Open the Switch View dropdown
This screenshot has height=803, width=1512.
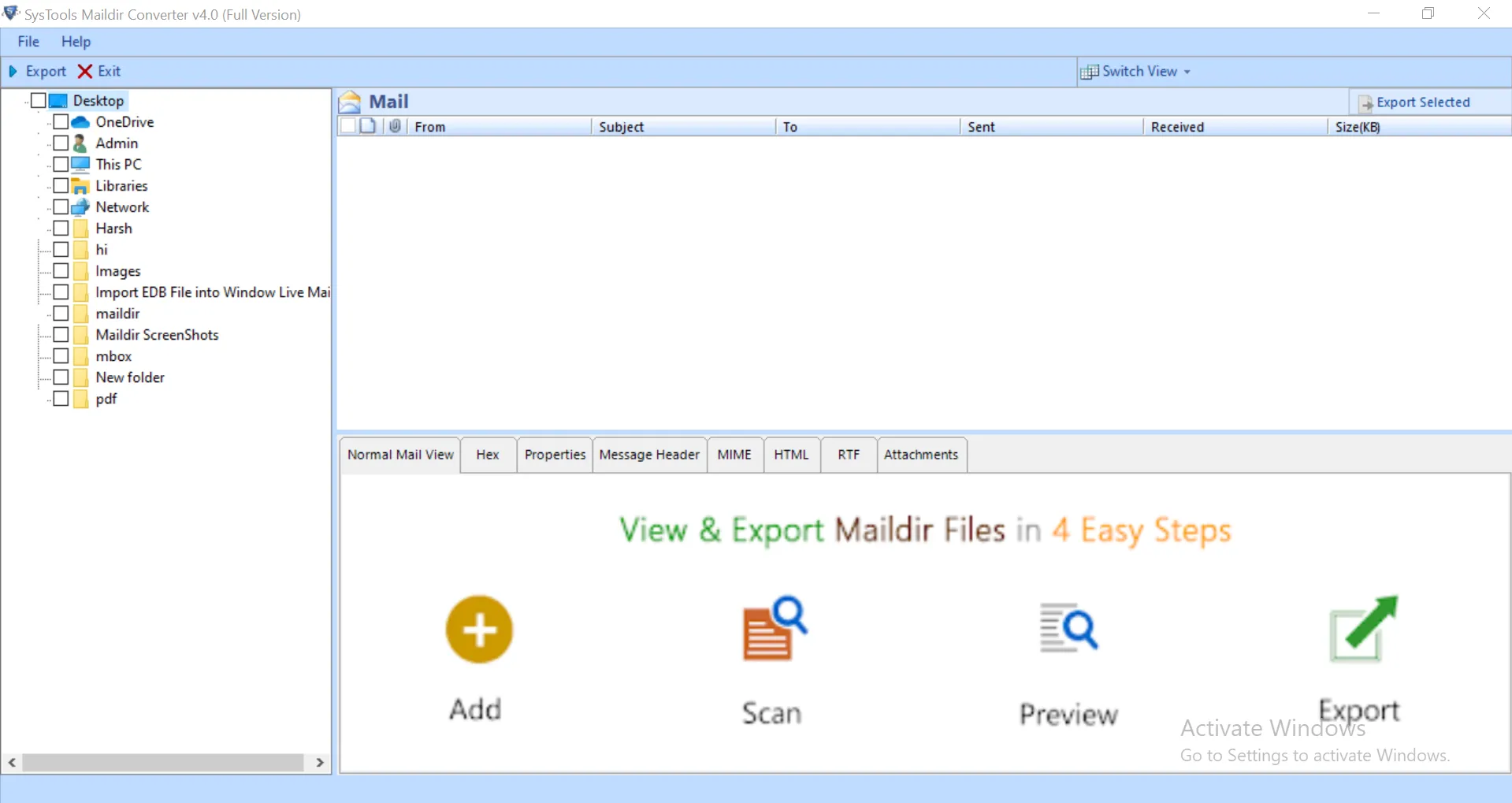pyautogui.click(x=1135, y=71)
